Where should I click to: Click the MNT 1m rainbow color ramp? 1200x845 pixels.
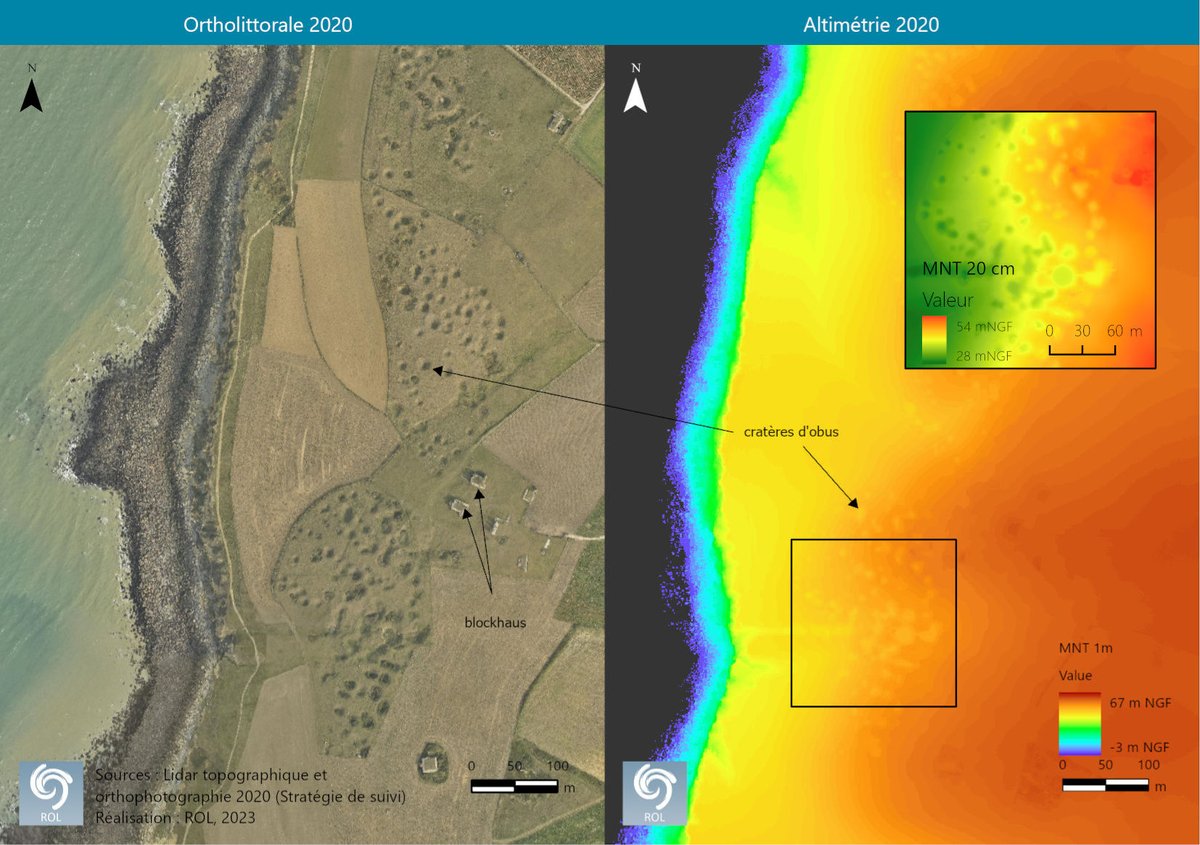coord(1079,723)
